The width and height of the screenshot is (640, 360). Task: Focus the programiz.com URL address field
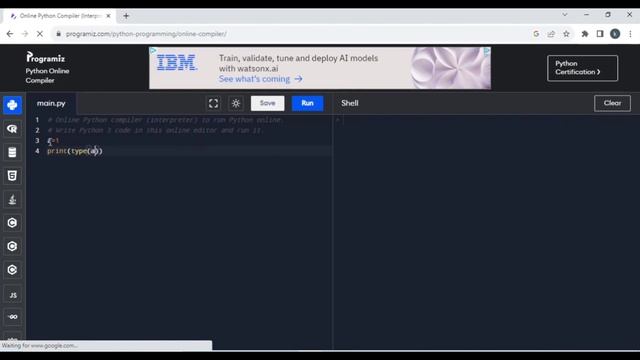tap(146, 34)
